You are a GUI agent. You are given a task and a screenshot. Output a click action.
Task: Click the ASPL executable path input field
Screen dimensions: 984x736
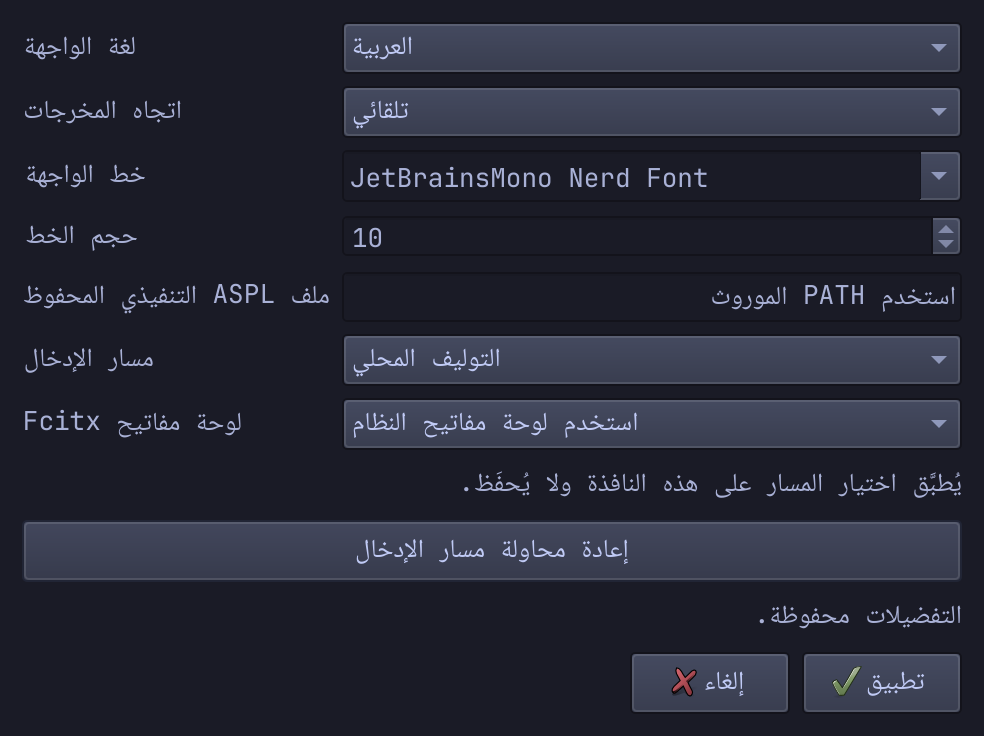tap(651, 297)
